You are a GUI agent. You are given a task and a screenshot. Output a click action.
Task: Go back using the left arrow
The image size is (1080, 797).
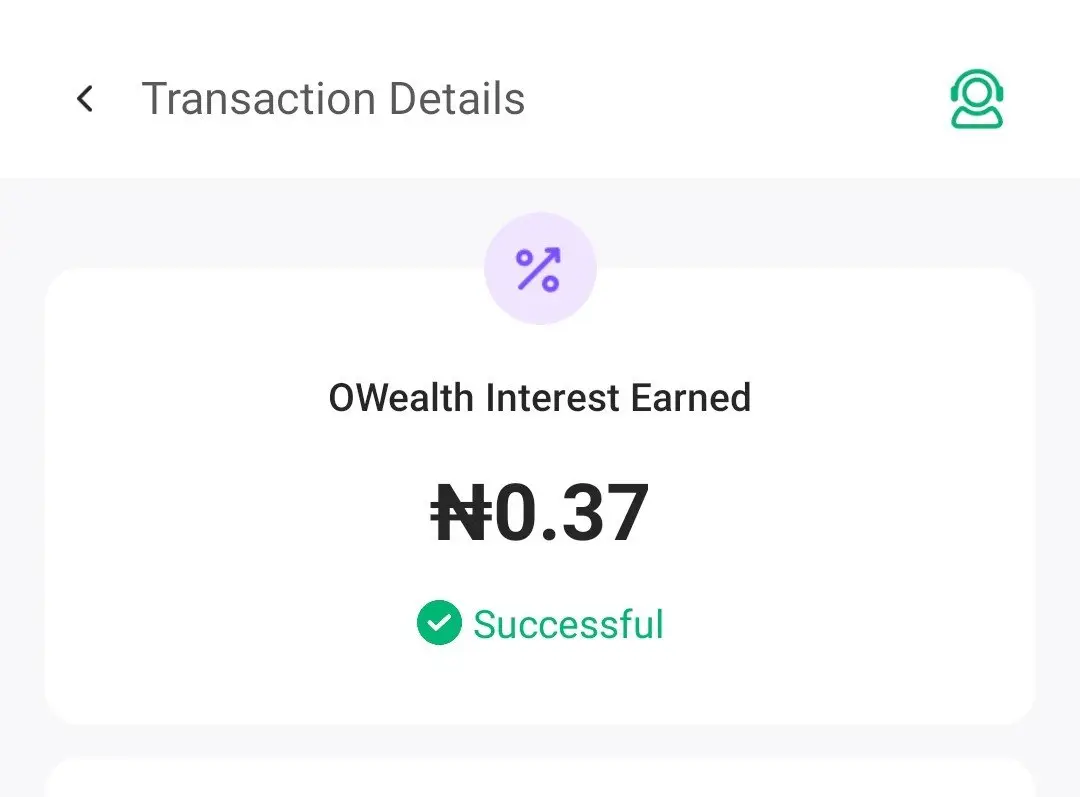85,99
